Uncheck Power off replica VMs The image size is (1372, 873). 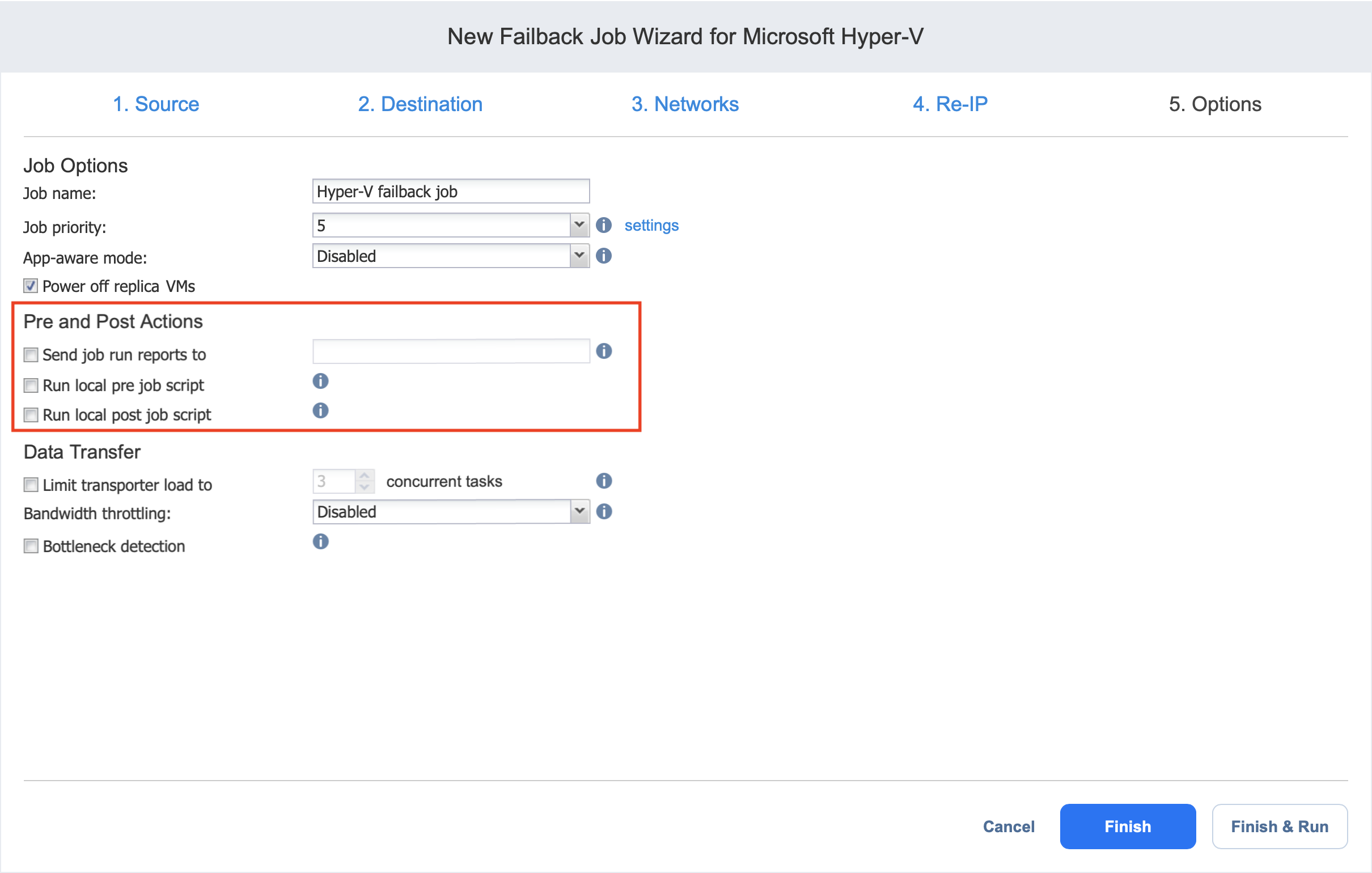[x=31, y=286]
